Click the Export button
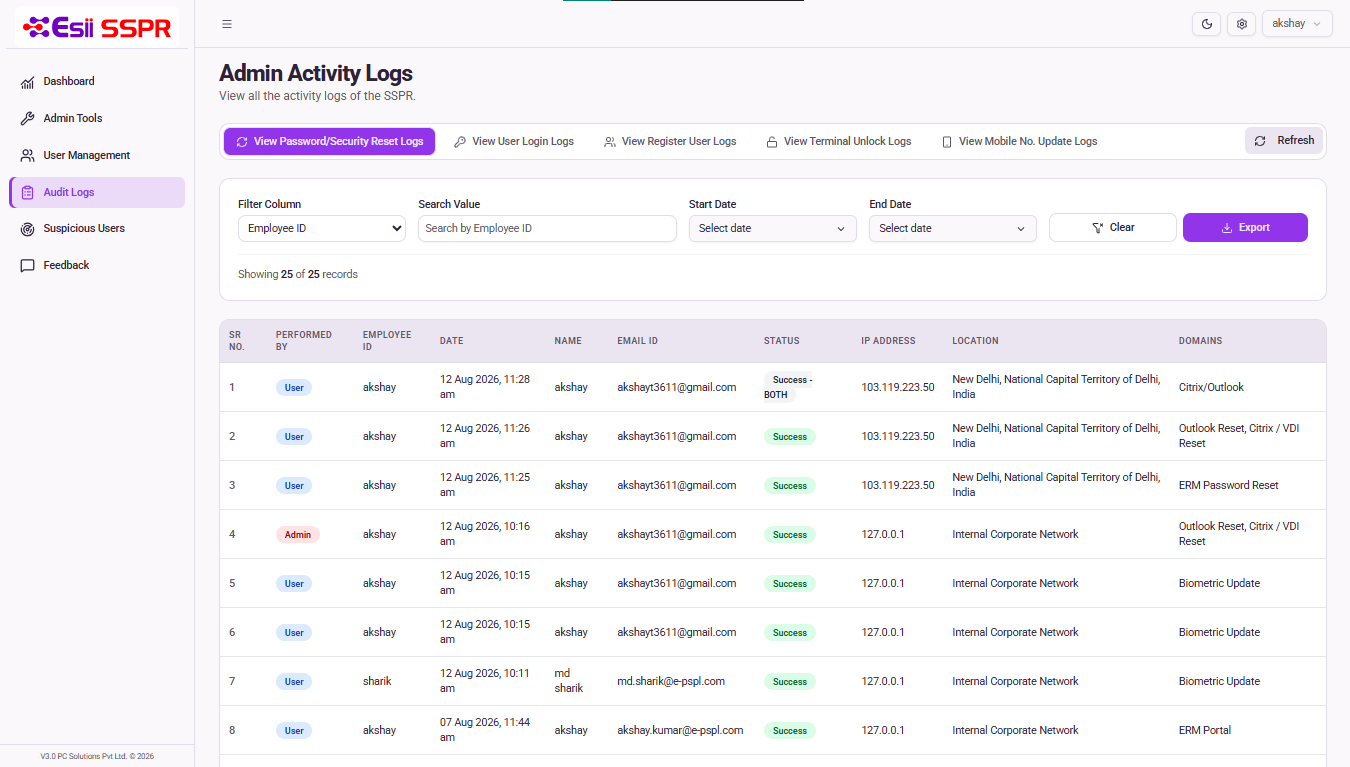 pyautogui.click(x=1245, y=228)
